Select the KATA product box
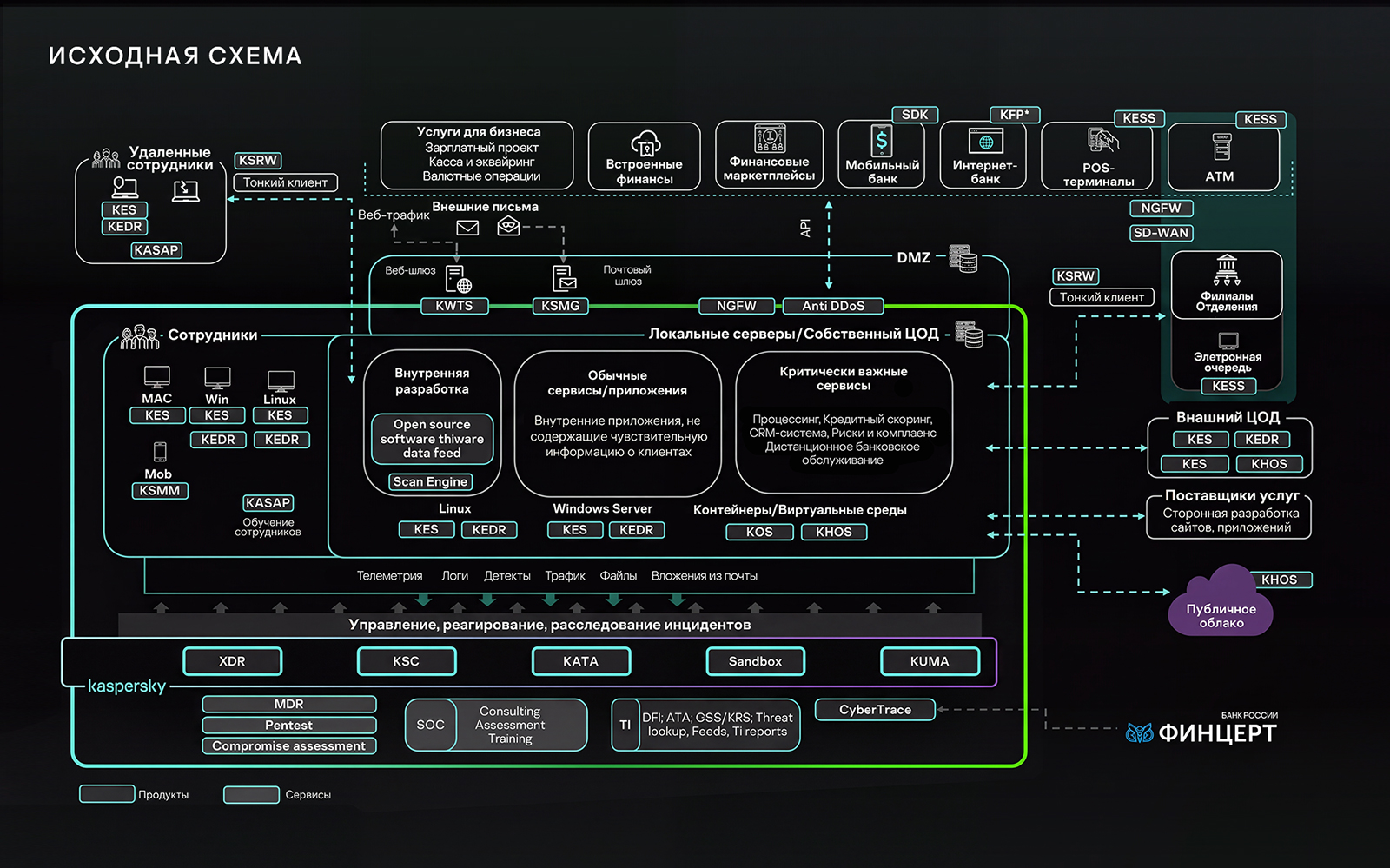 [x=581, y=661]
